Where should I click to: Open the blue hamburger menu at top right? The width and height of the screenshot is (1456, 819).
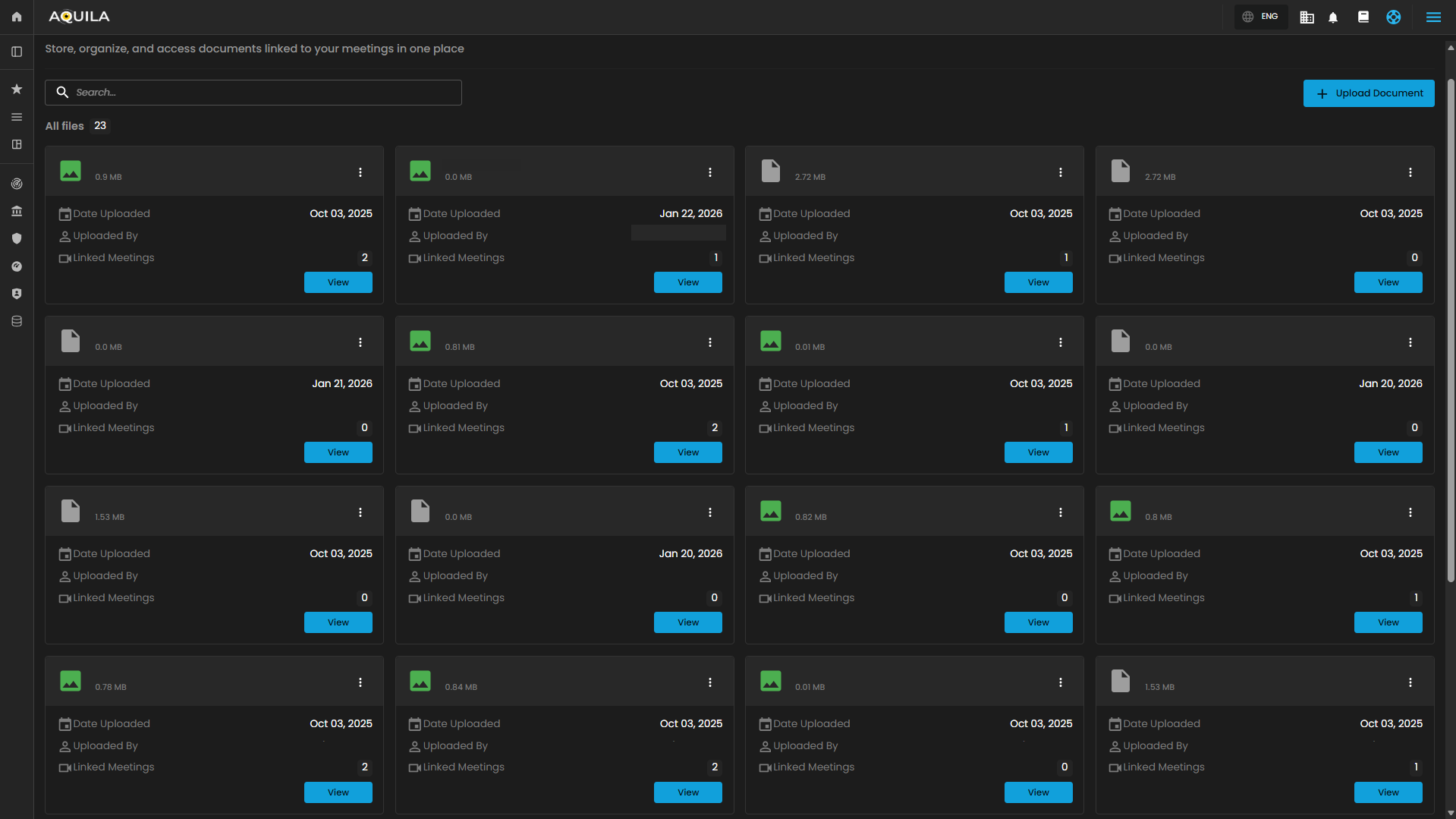click(x=1433, y=17)
